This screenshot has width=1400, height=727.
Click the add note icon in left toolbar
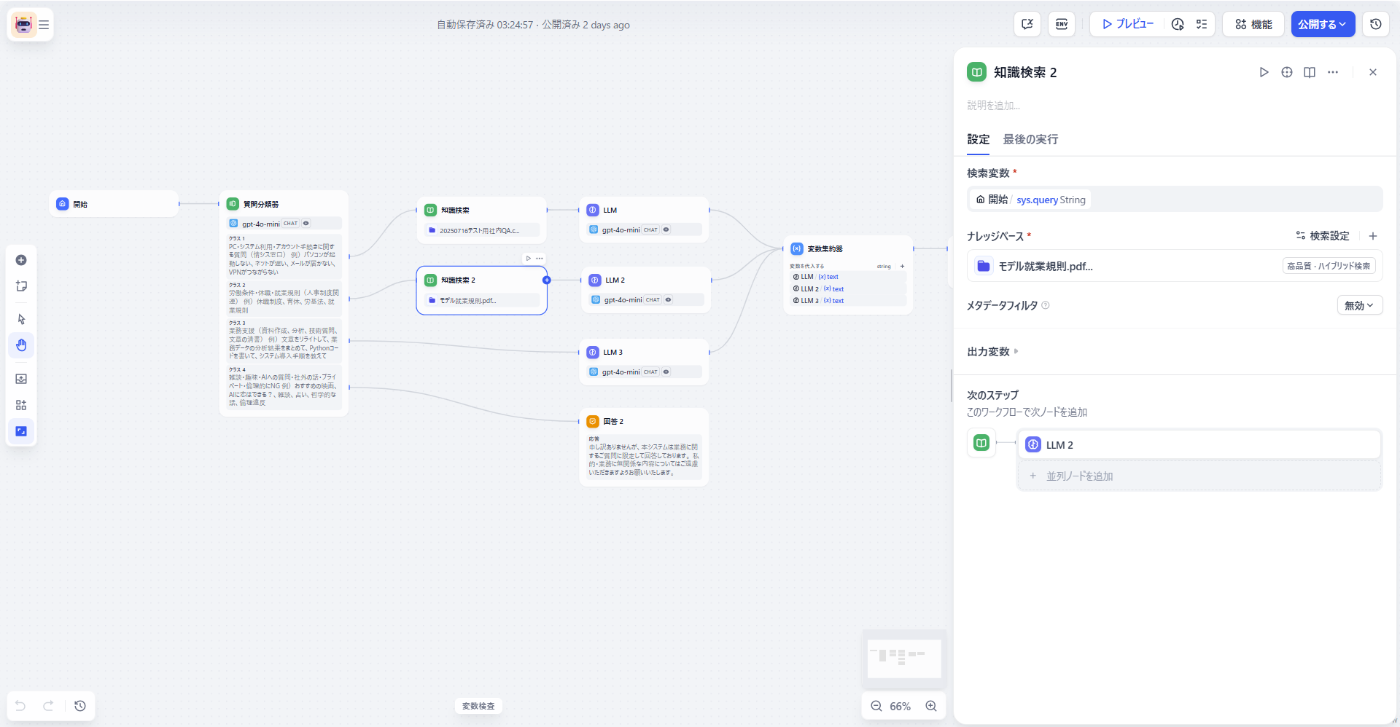[x=21, y=285]
